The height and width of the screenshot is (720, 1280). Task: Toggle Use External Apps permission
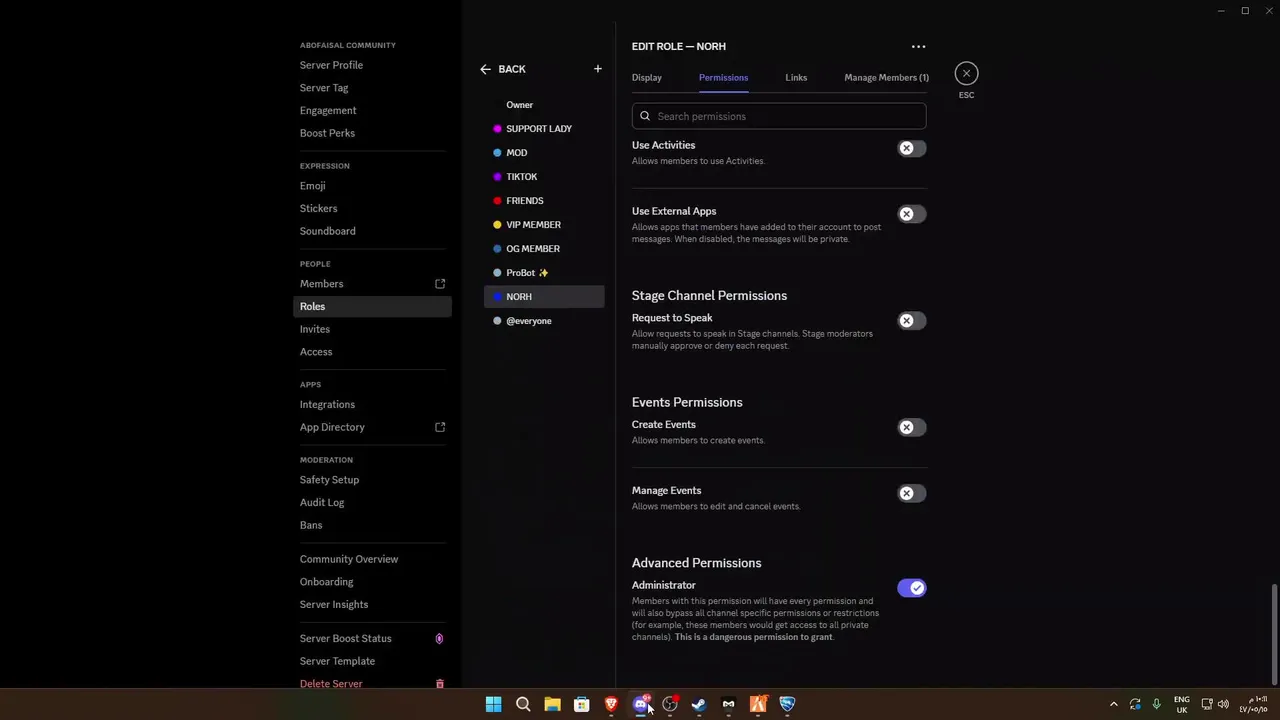point(911,214)
